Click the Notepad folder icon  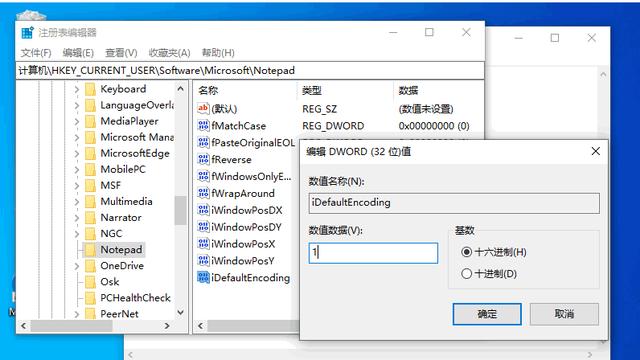point(90,249)
